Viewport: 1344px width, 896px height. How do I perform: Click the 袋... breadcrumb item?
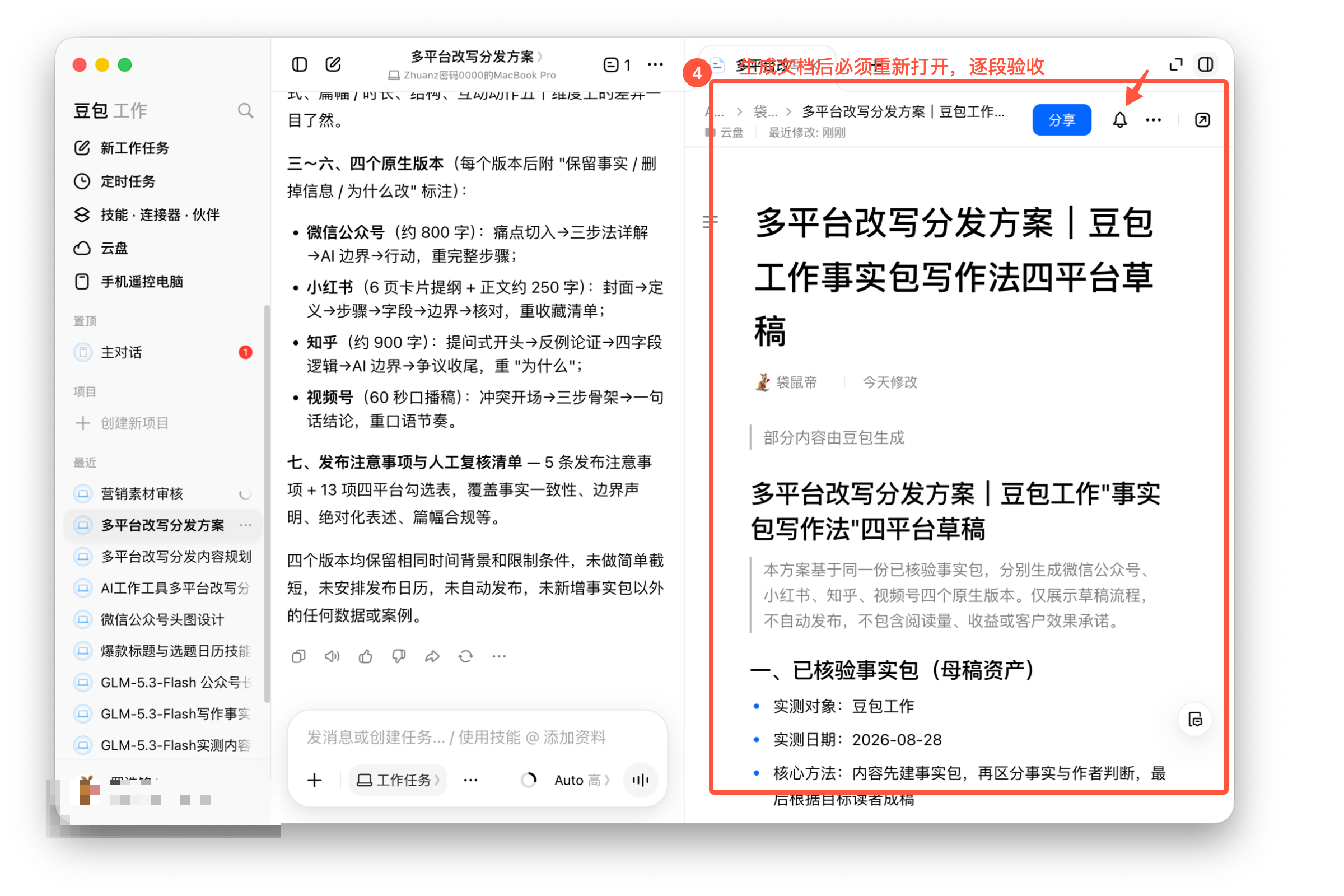[765, 111]
